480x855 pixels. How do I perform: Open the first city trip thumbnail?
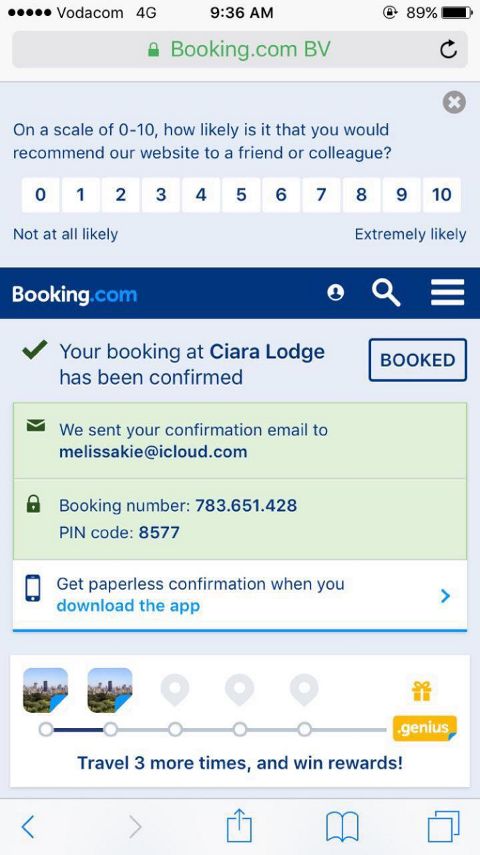tap(45, 690)
